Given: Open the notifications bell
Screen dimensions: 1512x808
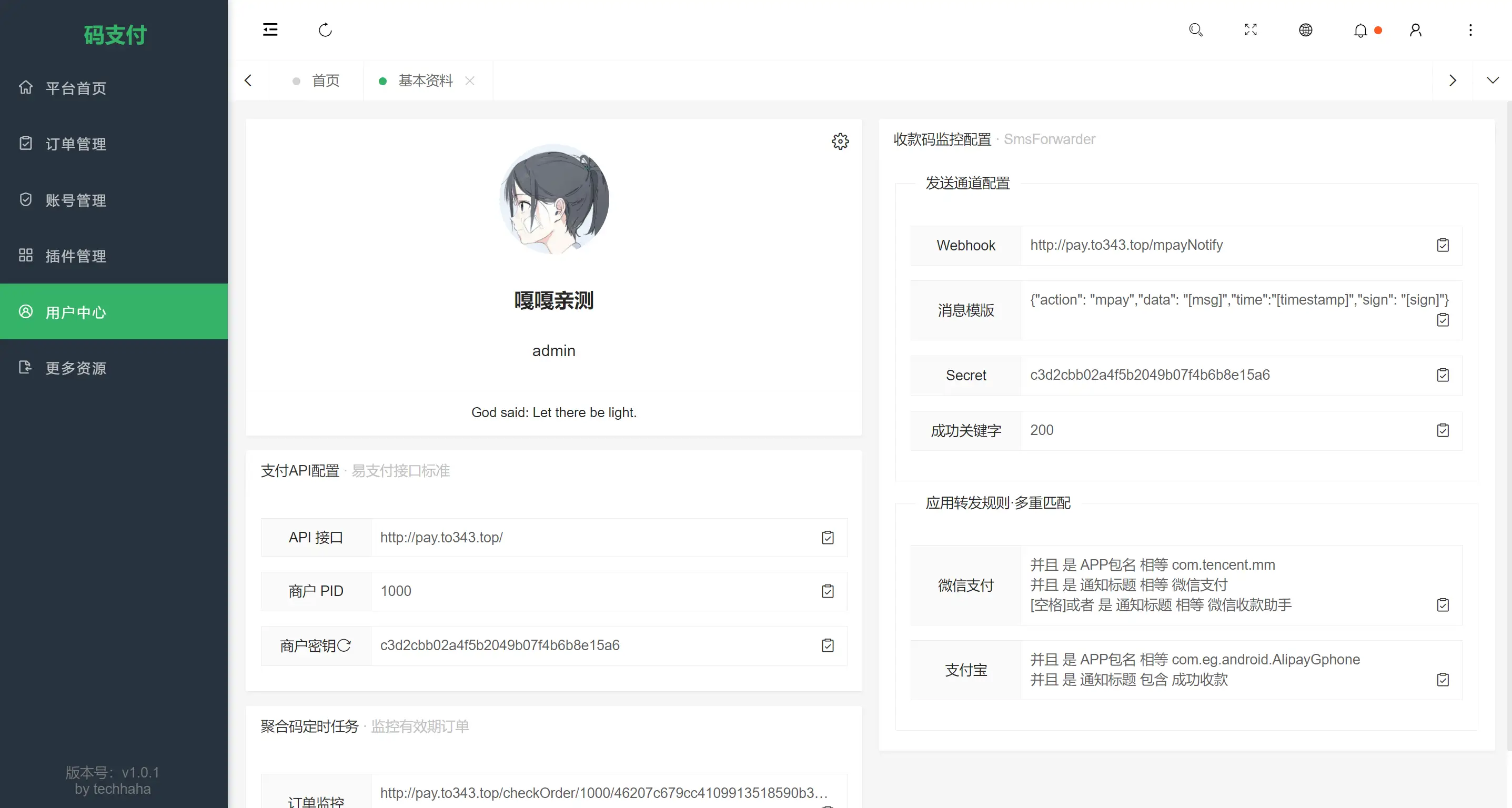Looking at the screenshot, I should 1360,30.
